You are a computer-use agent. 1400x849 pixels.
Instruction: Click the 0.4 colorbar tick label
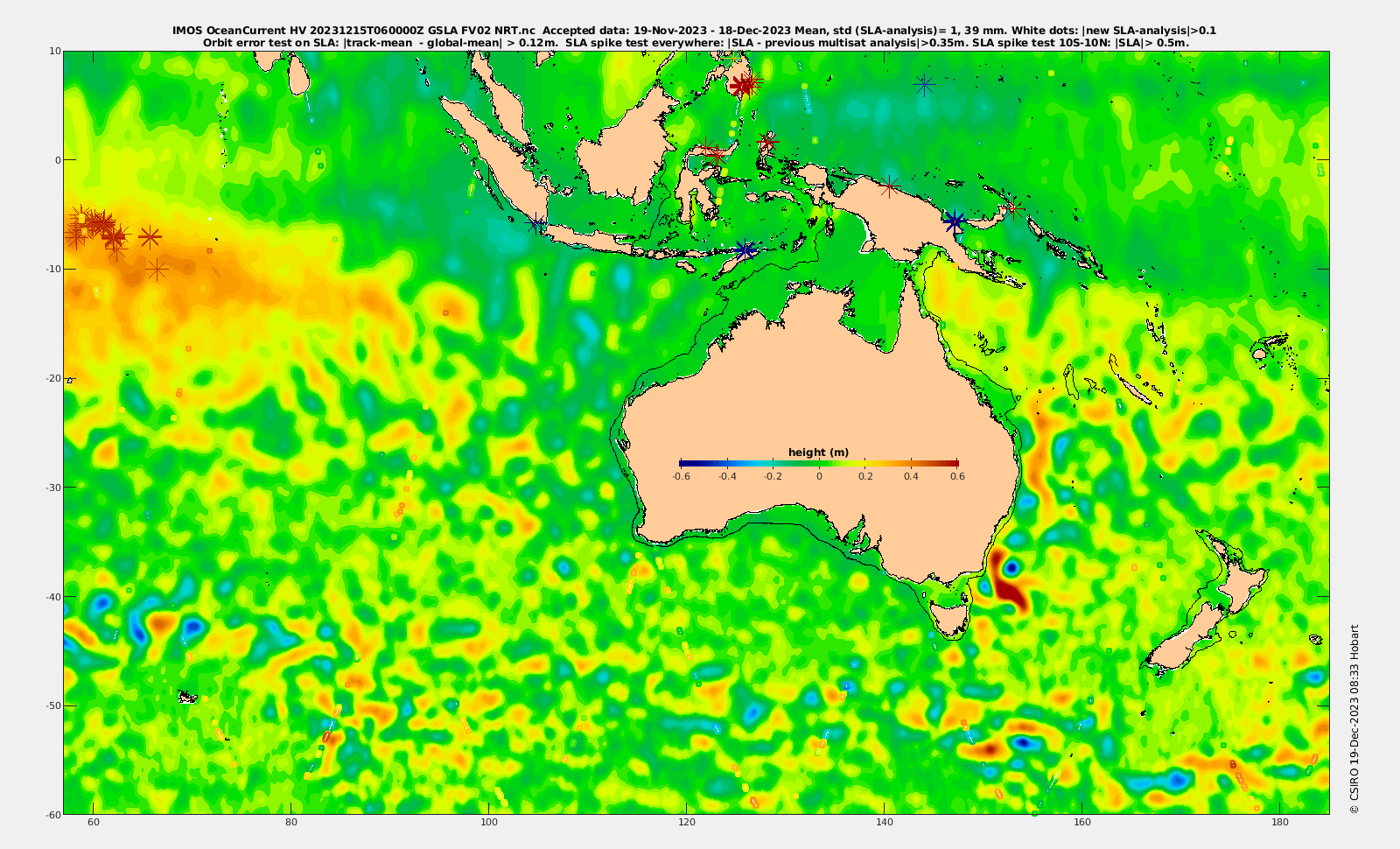pos(912,476)
